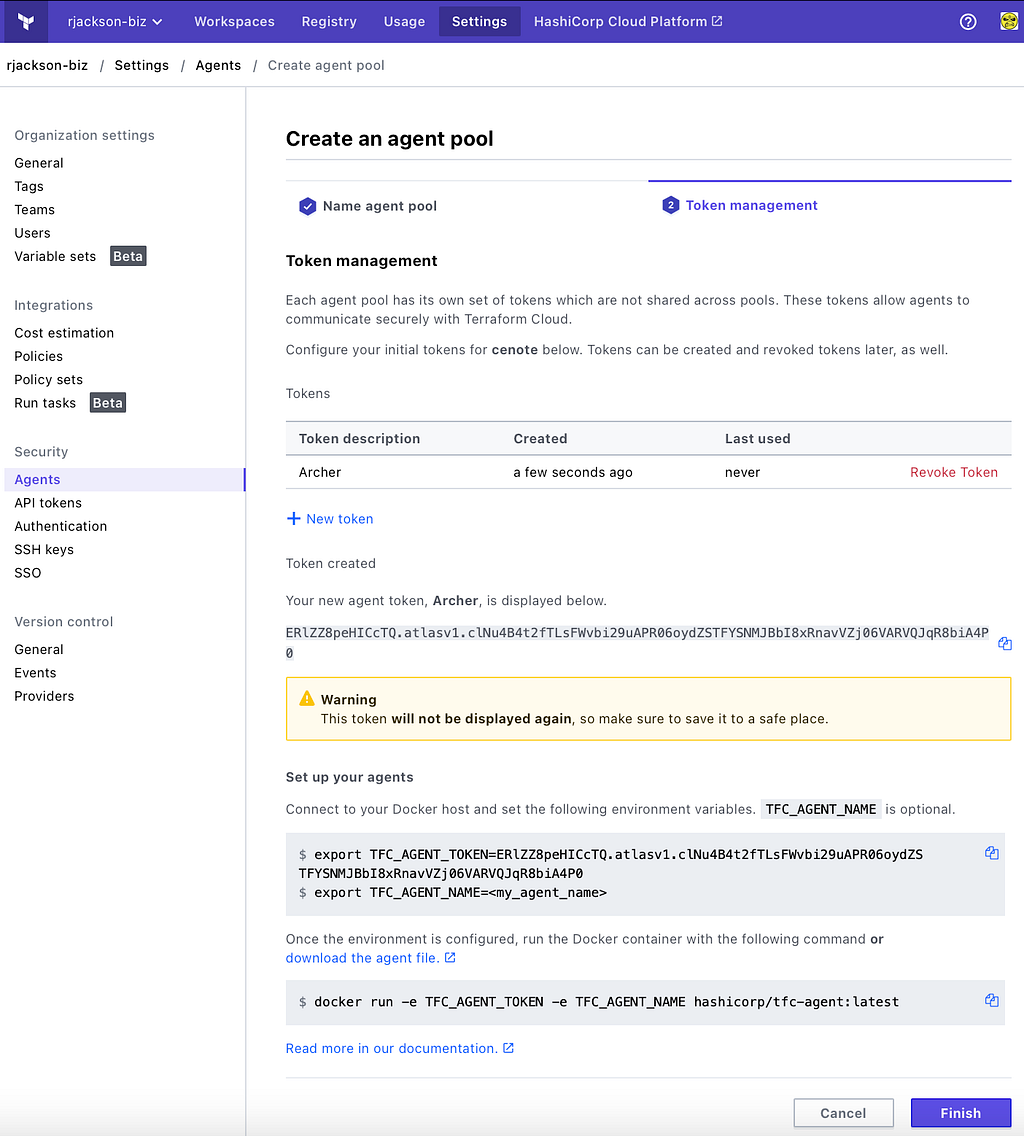Click the Warning triangle icon

coord(307,698)
